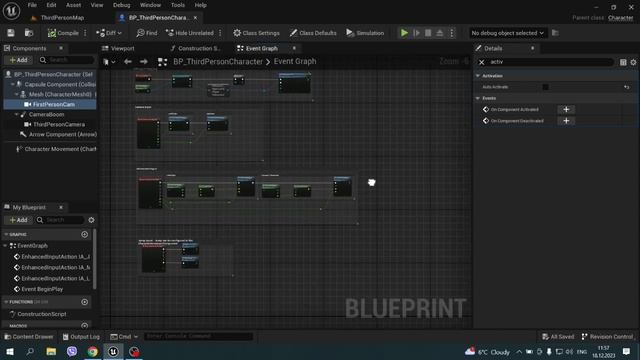Click the frame skip playback button

click(x=416, y=33)
